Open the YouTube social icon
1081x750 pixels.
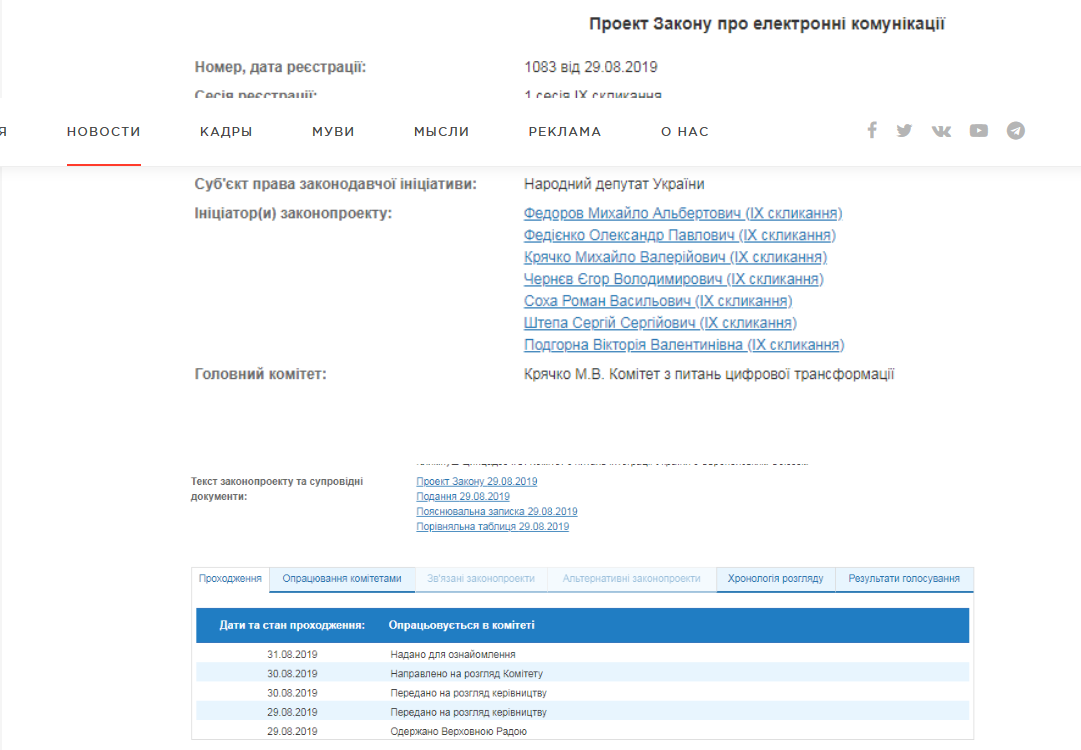(x=978, y=130)
